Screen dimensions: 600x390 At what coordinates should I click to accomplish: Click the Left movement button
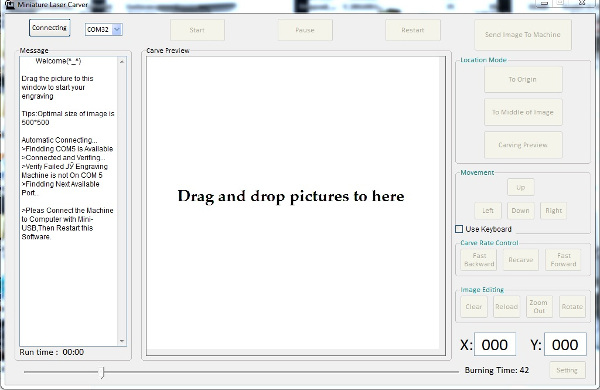point(488,211)
